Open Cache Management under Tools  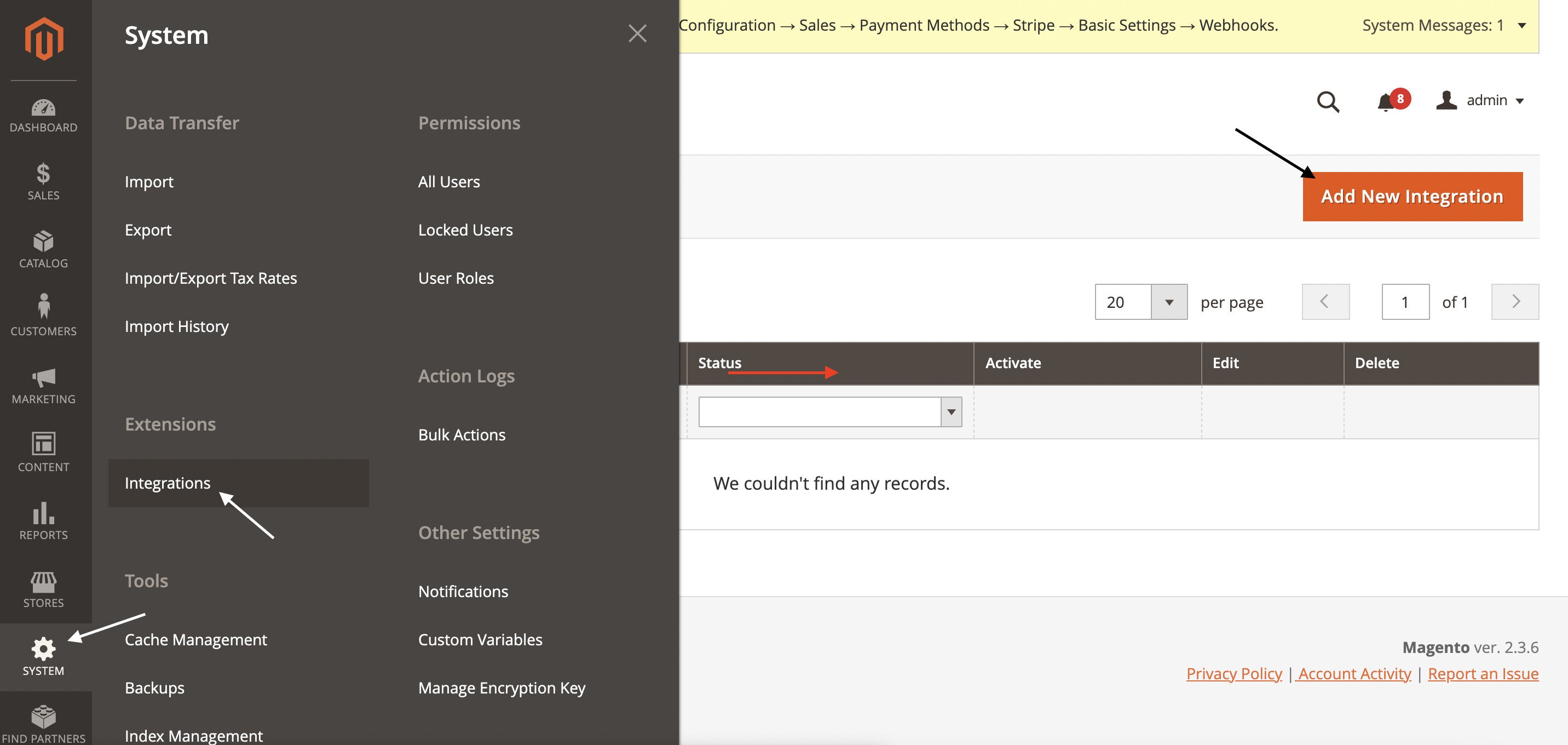click(x=195, y=639)
